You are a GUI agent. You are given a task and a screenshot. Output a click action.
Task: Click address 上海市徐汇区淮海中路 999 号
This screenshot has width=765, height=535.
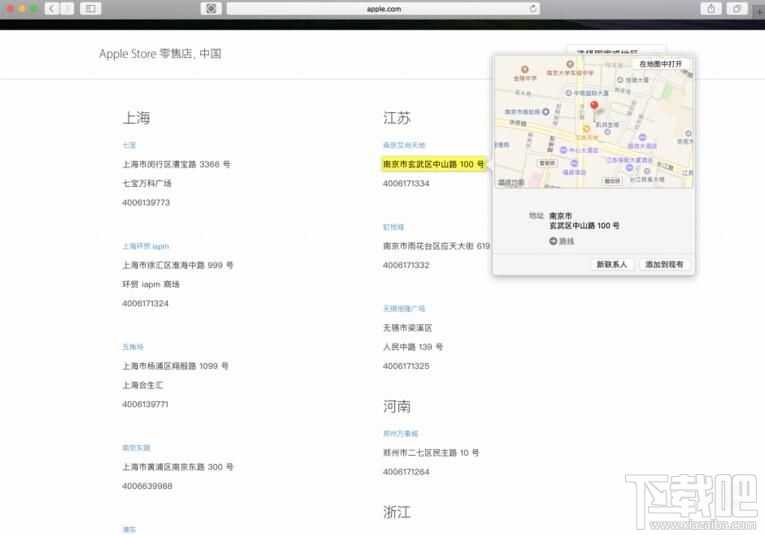(178, 265)
